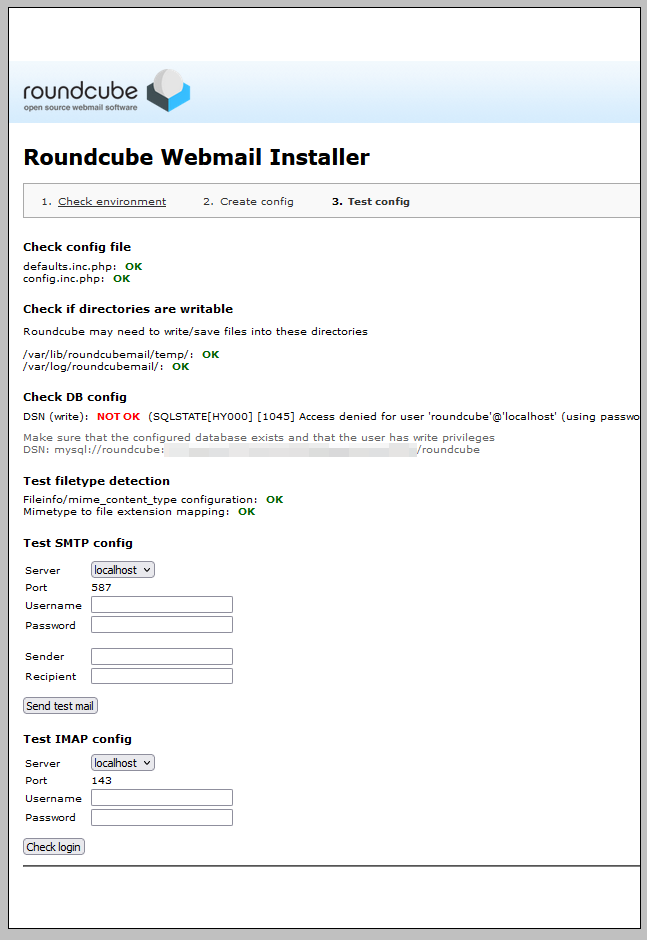Click the IMAP port value 143
The width and height of the screenshot is (647, 940).
tap(101, 781)
